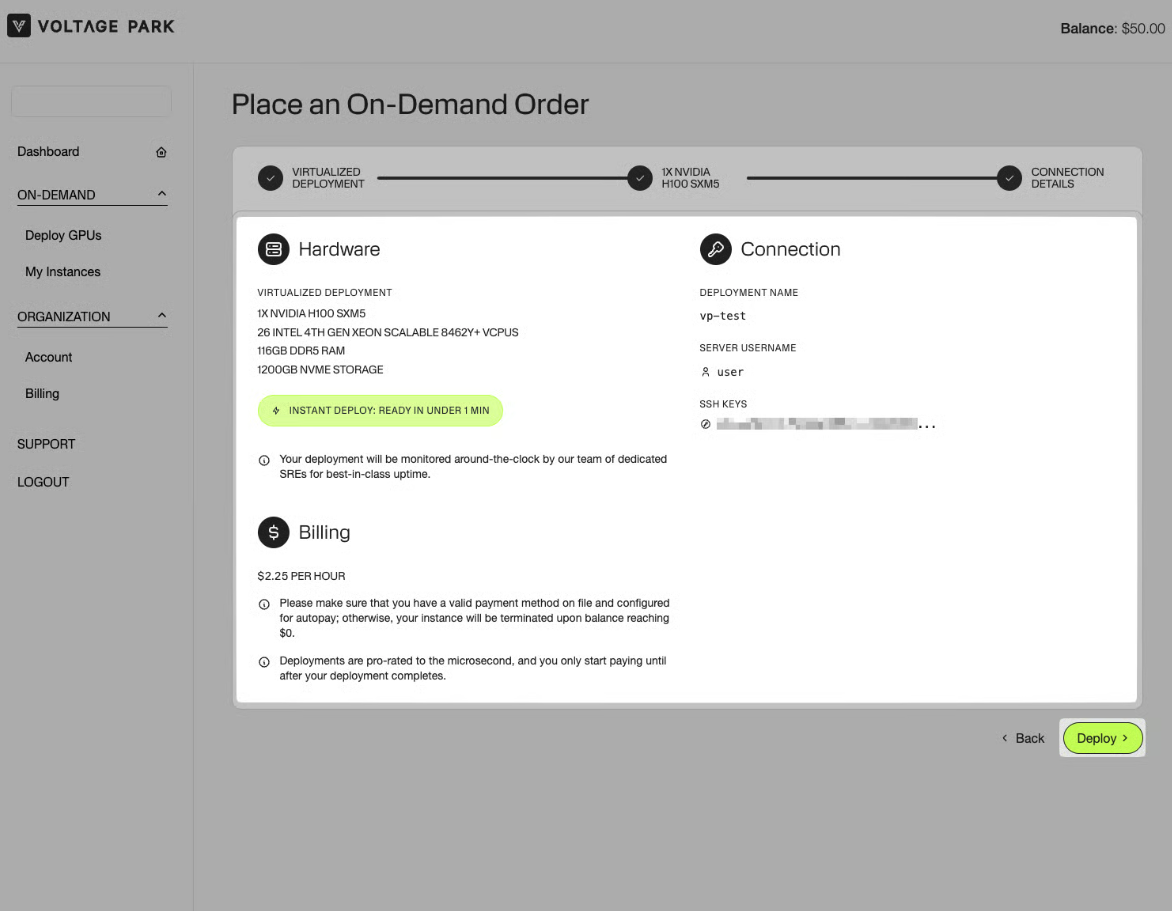
Task: Click the Virtualized Deployment step checkmark
Action: point(270,178)
